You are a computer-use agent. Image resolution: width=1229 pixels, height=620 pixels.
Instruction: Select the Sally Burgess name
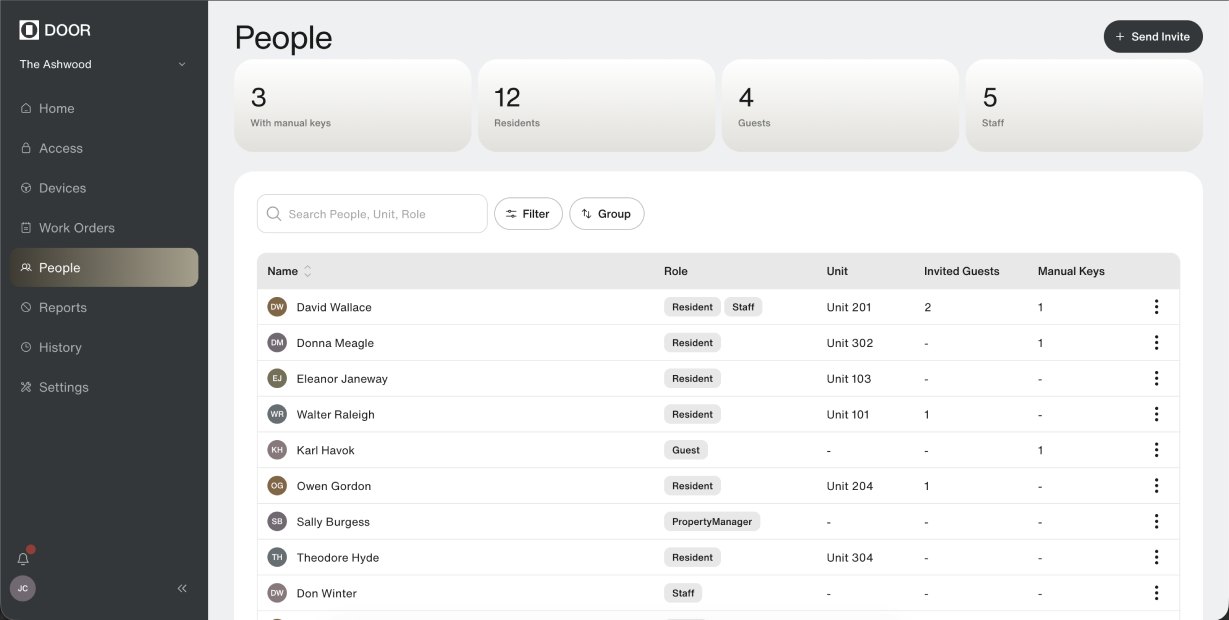point(333,522)
